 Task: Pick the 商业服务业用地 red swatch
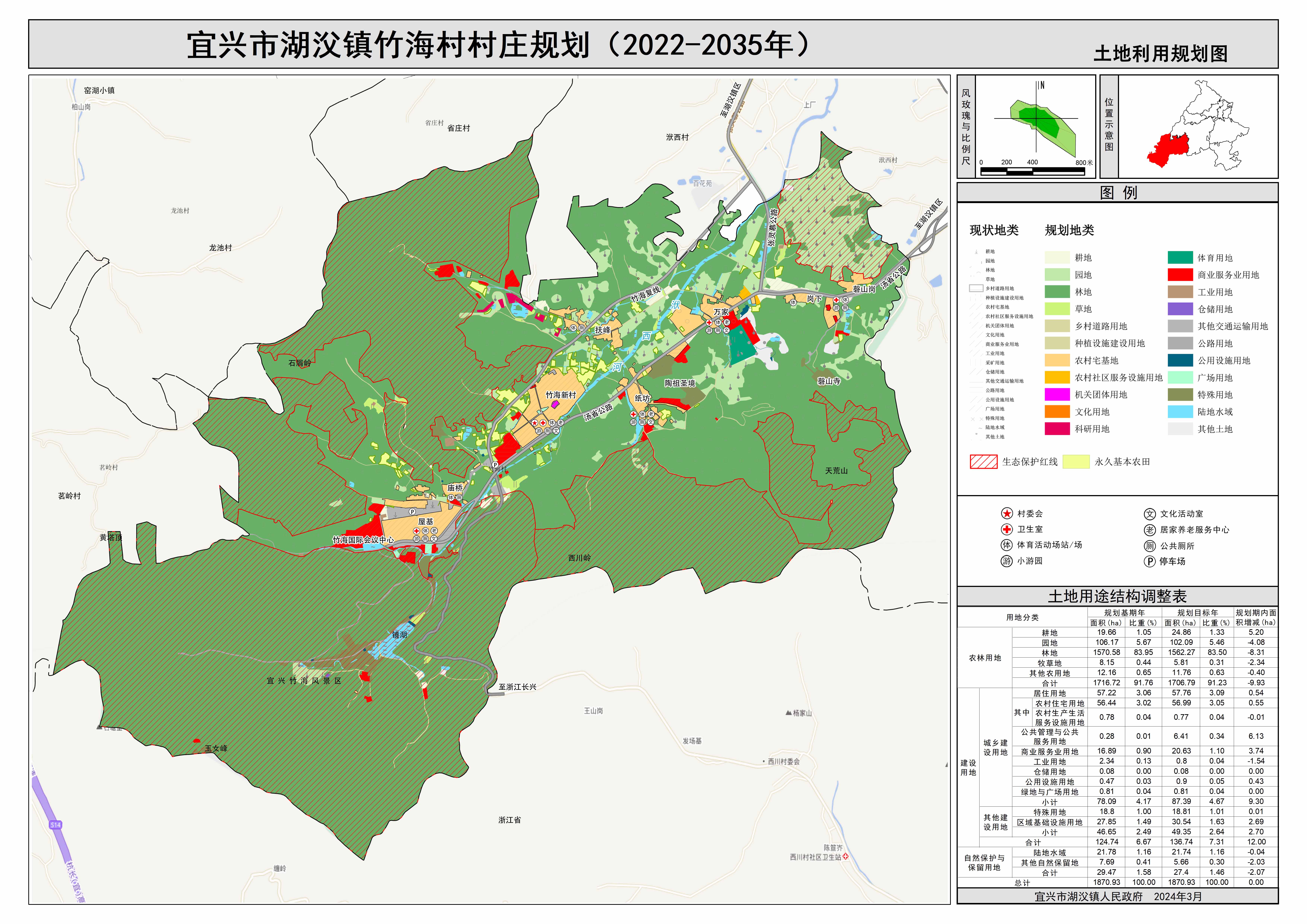(1180, 275)
